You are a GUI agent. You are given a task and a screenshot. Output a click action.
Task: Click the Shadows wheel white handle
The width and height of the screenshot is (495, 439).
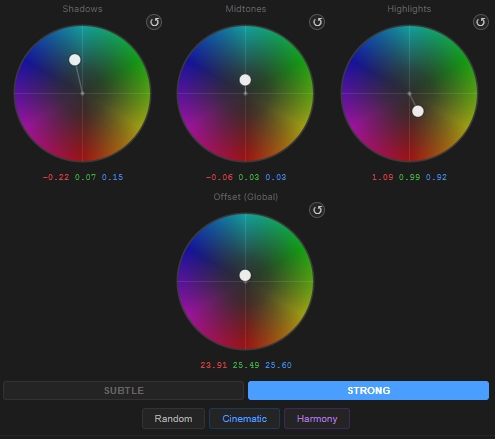pos(75,60)
